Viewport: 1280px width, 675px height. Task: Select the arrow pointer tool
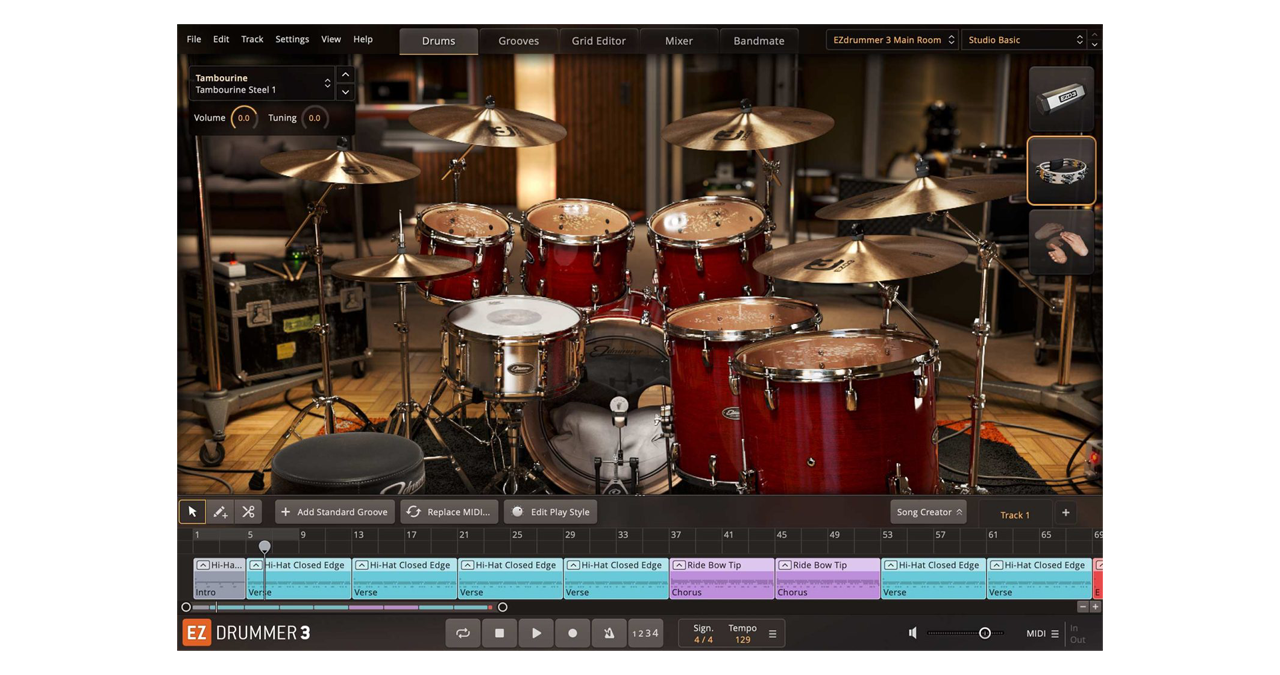pos(192,512)
